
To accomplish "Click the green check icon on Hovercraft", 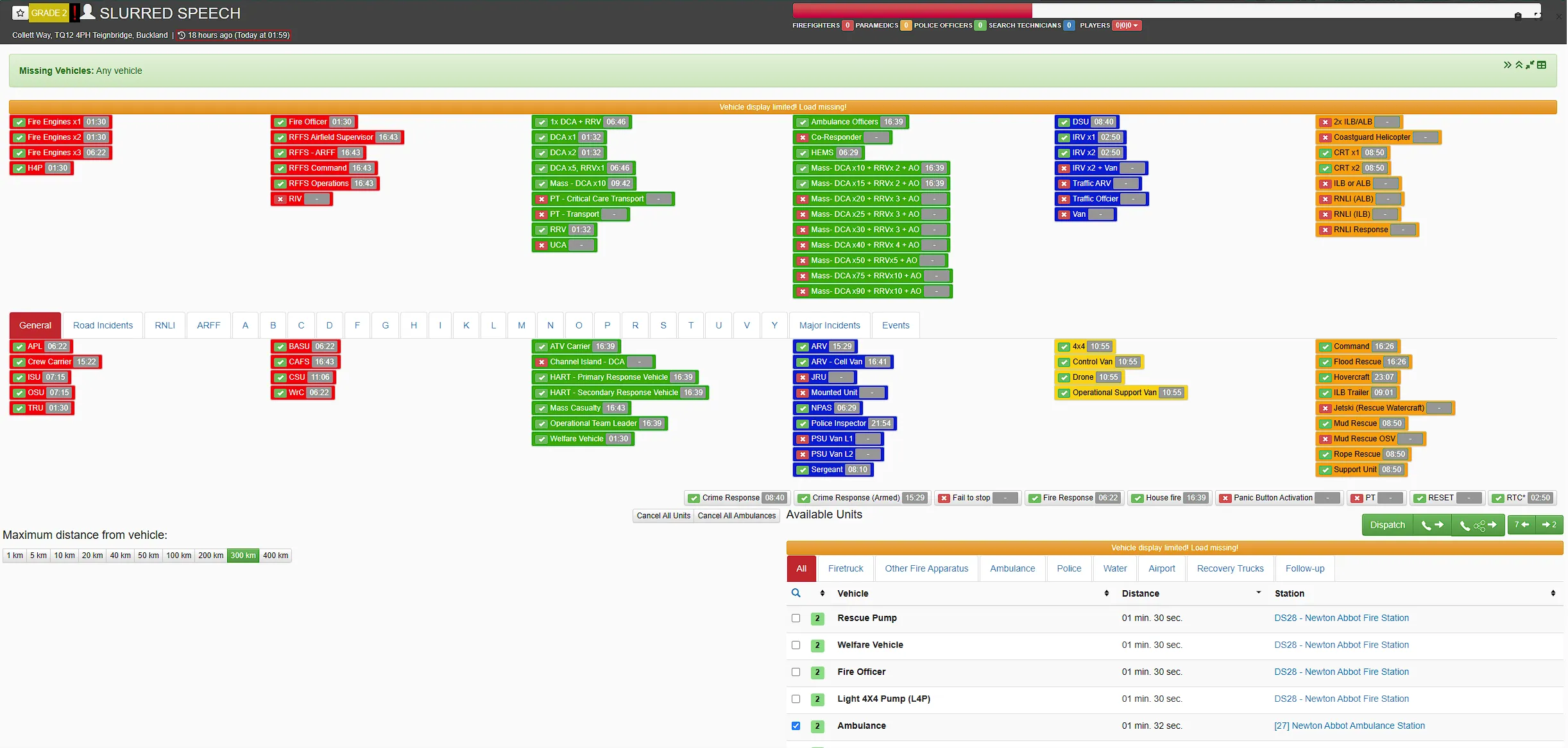I will coord(1325,377).
